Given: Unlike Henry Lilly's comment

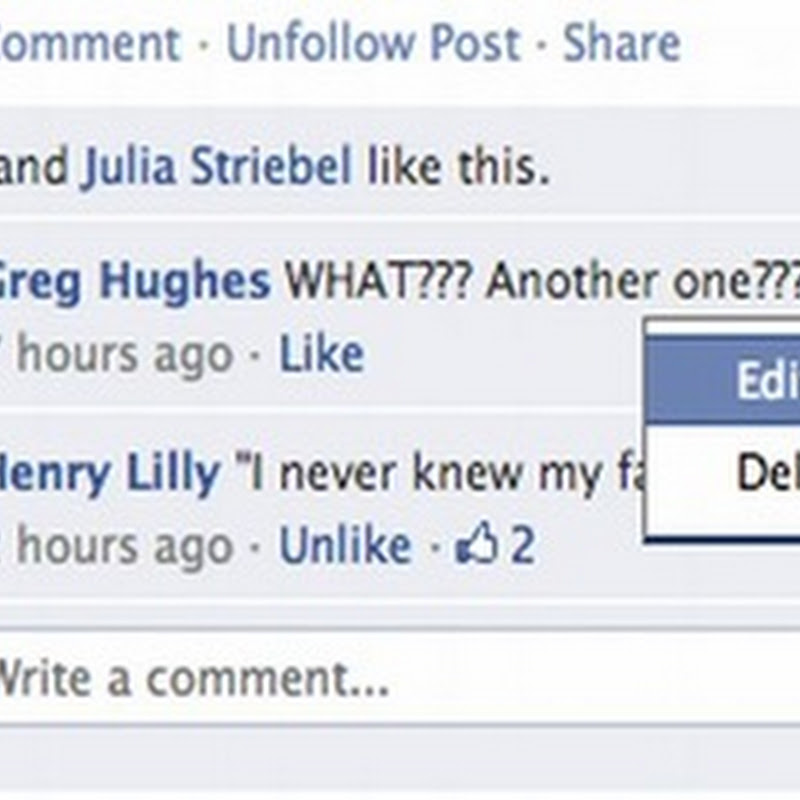Looking at the screenshot, I should [x=345, y=544].
